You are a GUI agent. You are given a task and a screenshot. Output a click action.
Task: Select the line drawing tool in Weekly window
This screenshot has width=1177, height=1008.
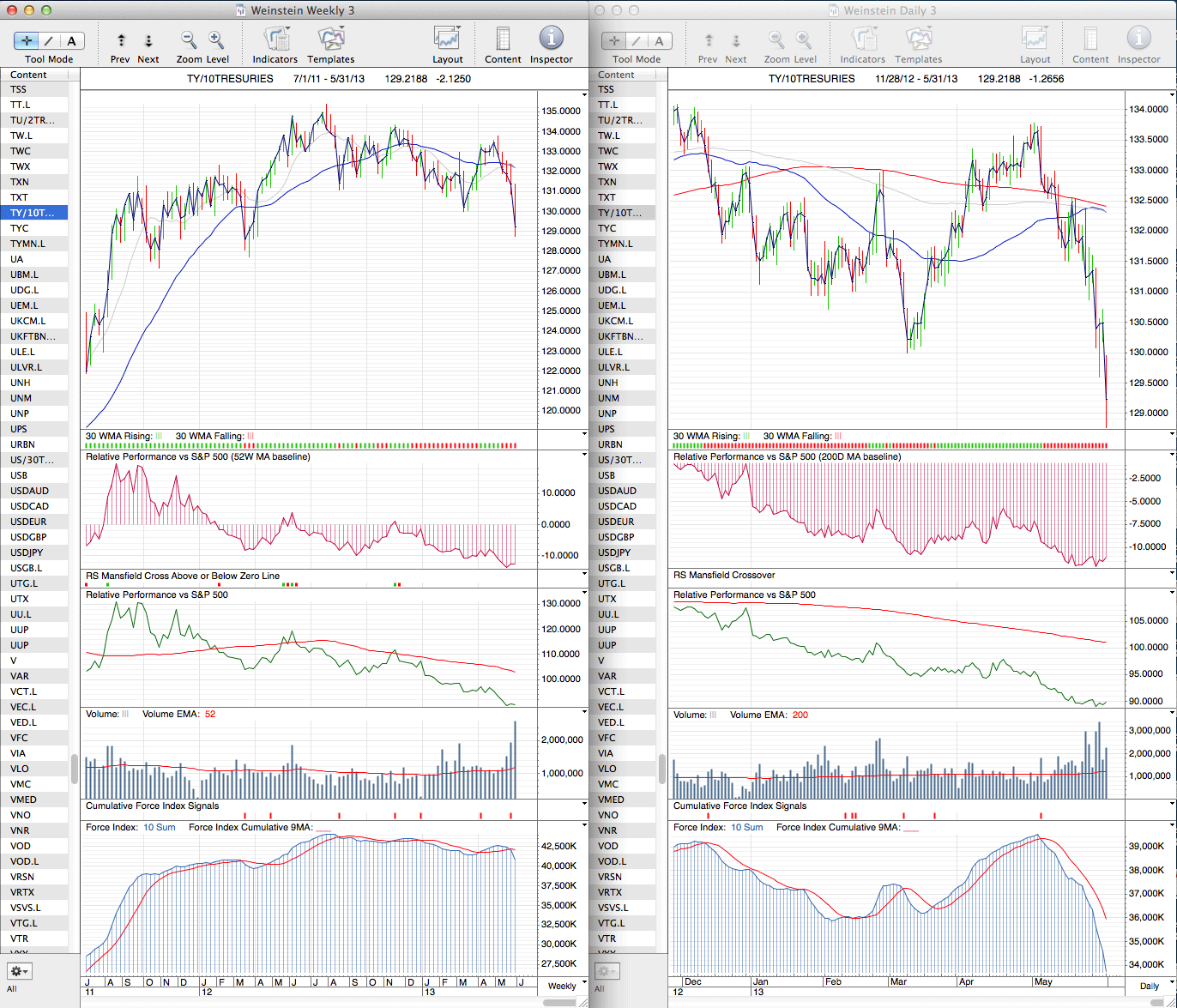(x=49, y=40)
